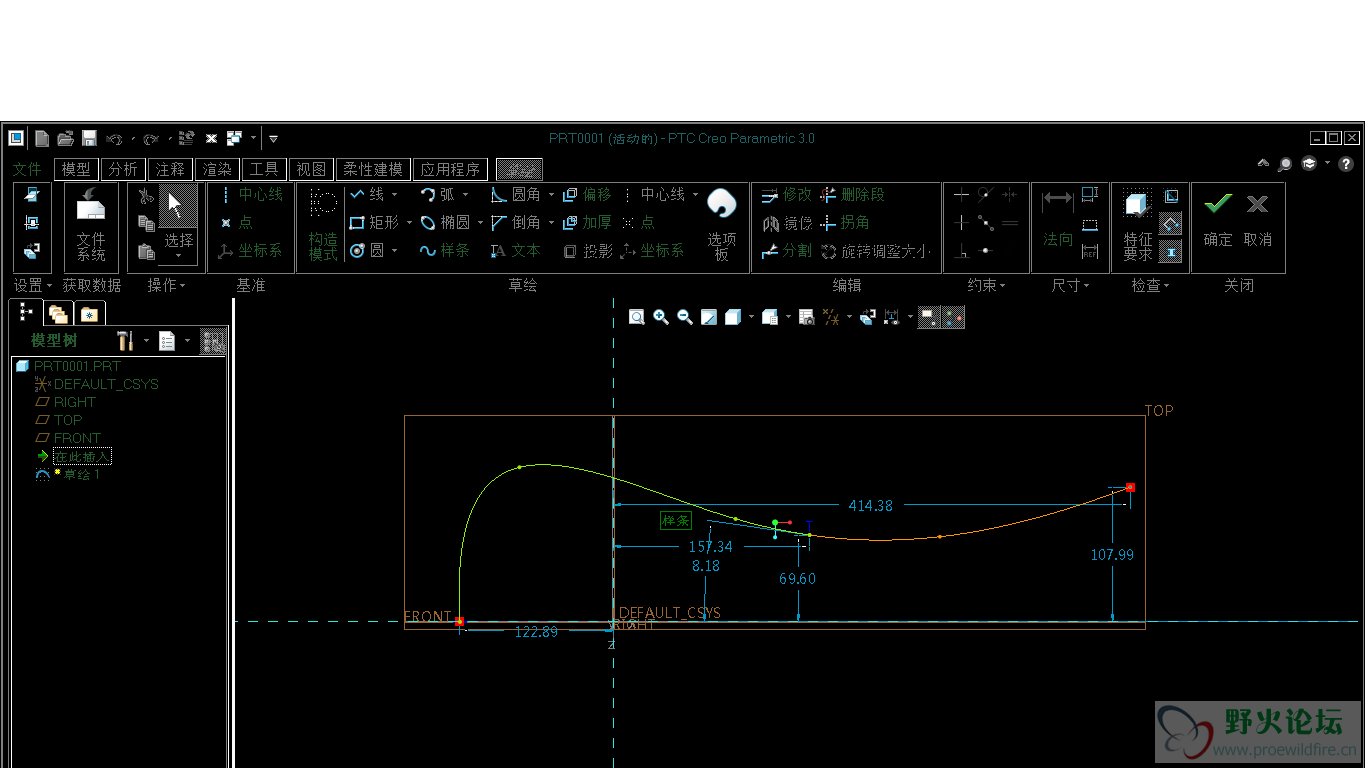Click the 修改 modify tool

pyautogui.click(x=787, y=194)
